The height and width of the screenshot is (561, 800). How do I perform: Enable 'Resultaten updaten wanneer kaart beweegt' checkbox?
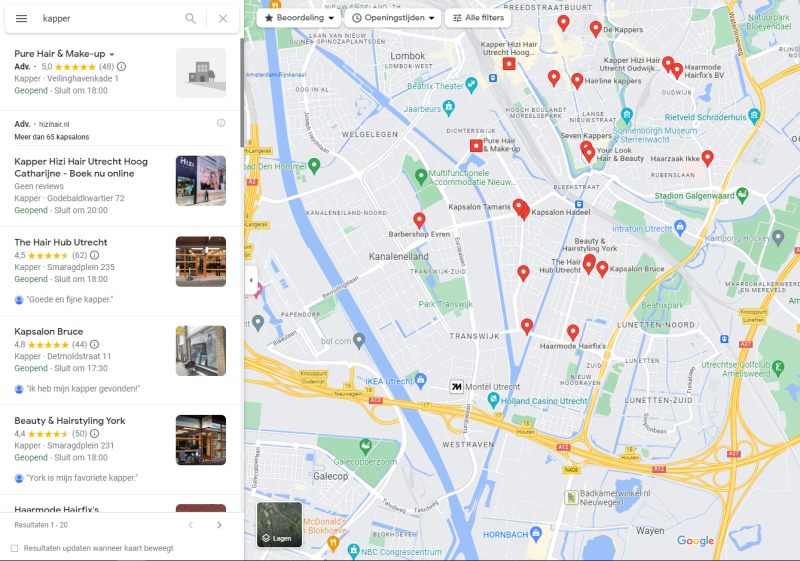pos(14,548)
